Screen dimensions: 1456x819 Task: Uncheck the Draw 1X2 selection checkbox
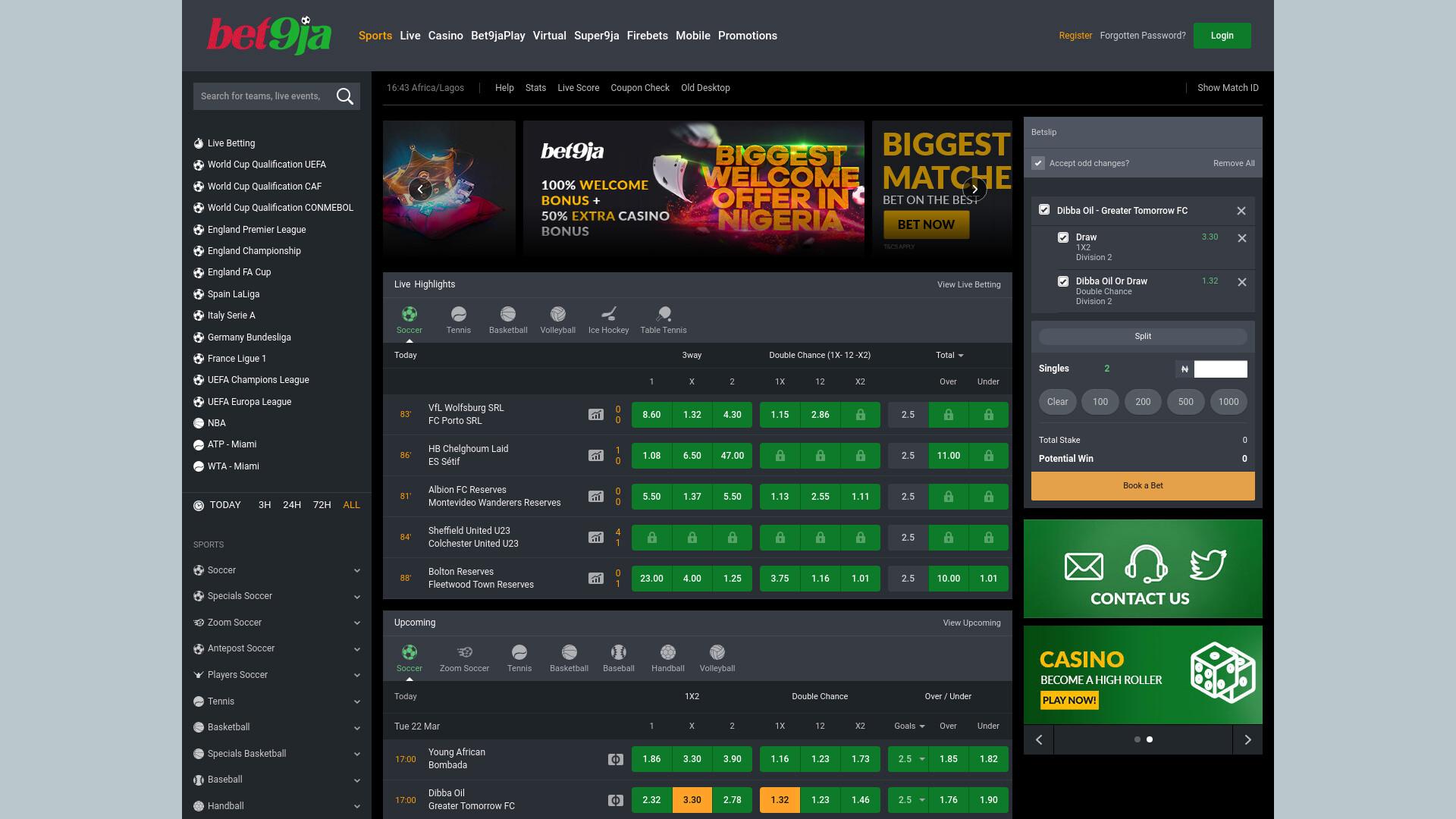[x=1063, y=237]
